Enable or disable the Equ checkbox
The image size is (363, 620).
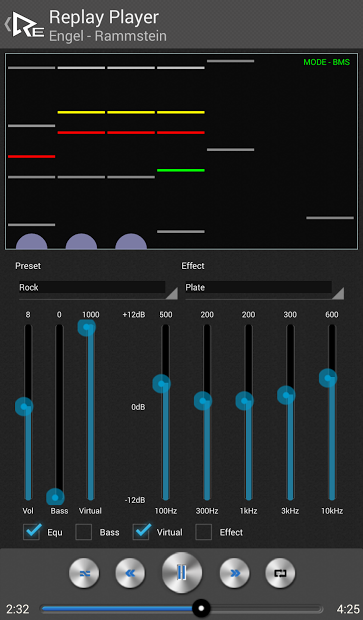[x=32, y=532]
